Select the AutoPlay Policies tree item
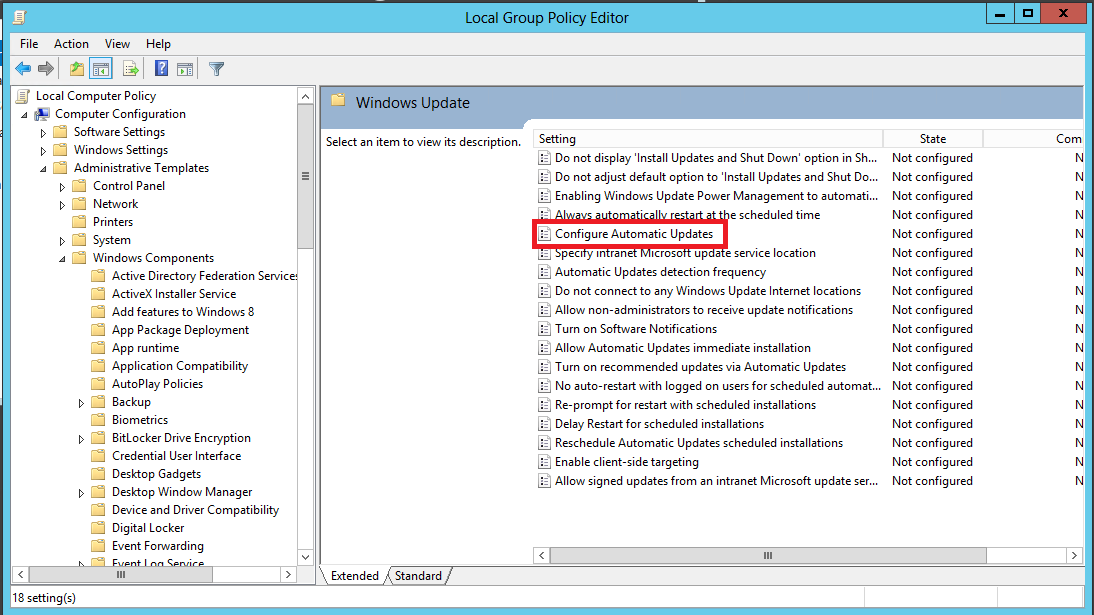Image resolution: width=1094 pixels, height=615 pixels. tap(158, 384)
